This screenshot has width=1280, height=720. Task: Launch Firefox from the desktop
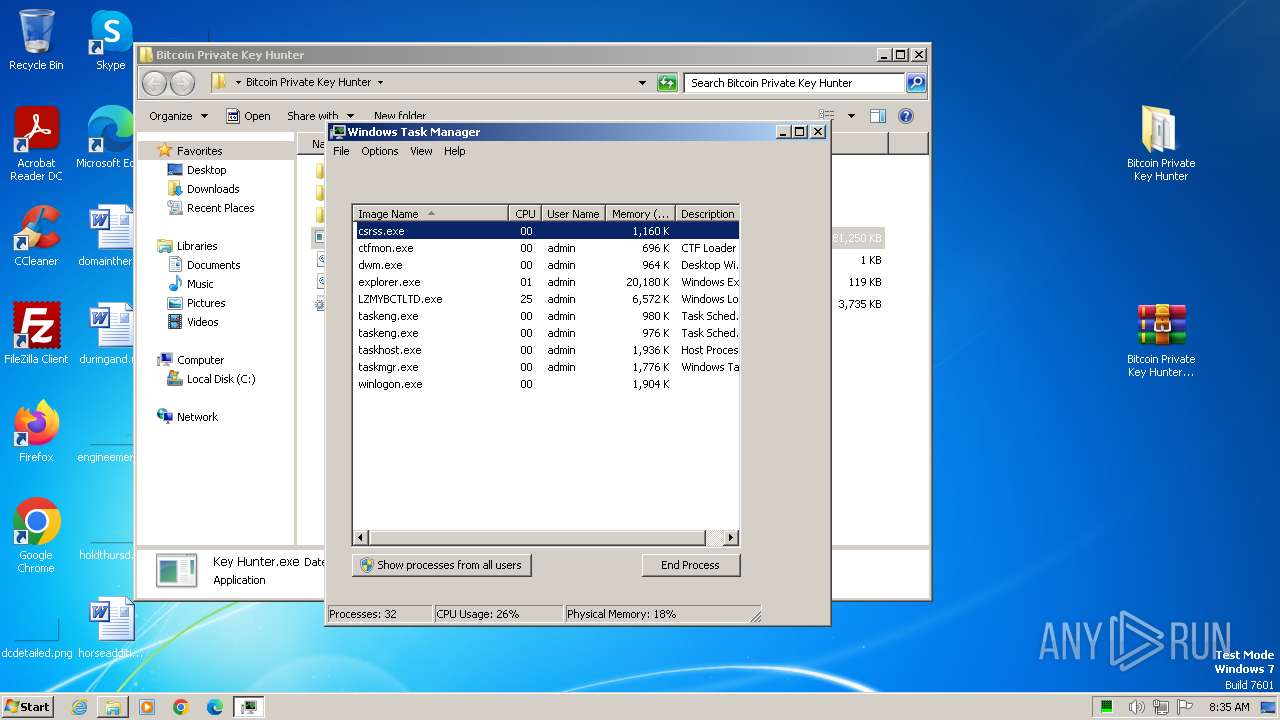(x=36, y=432)
